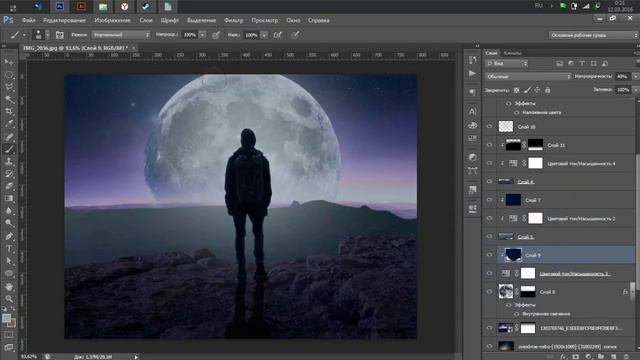This screenshot has height=360, width=640.
Task: Toggle lock all icon in Закрепить row
Action: pyautogui.click(x=548, y=90)
